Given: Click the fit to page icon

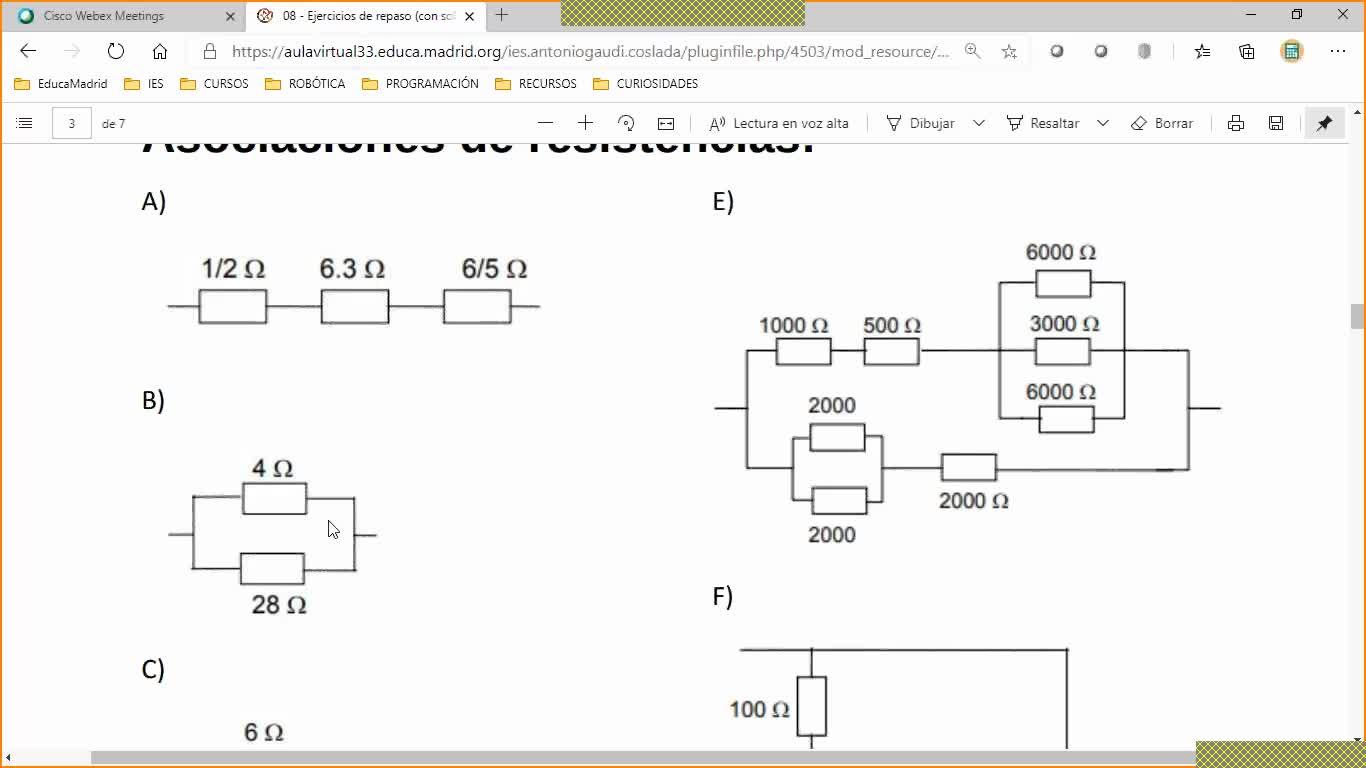Looking at the screenshot, I should point(666,123).
